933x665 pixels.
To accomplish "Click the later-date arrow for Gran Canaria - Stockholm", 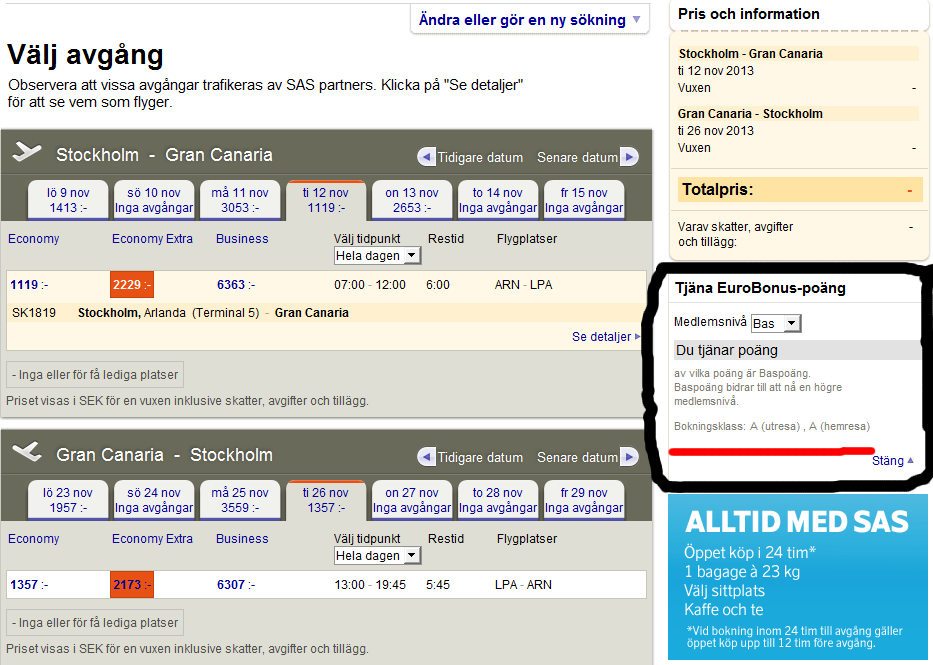I will pos(629,457).
